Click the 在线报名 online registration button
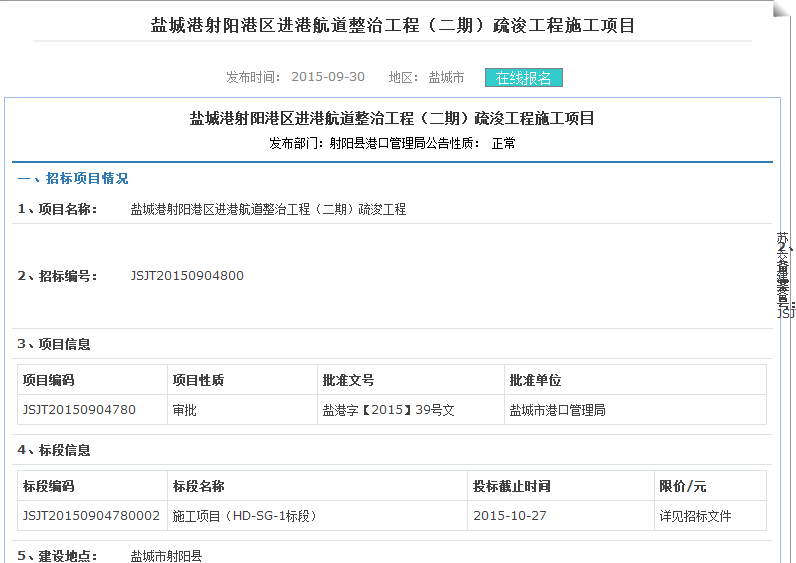Screen dimensions: 796x563 tap(524, 78)
